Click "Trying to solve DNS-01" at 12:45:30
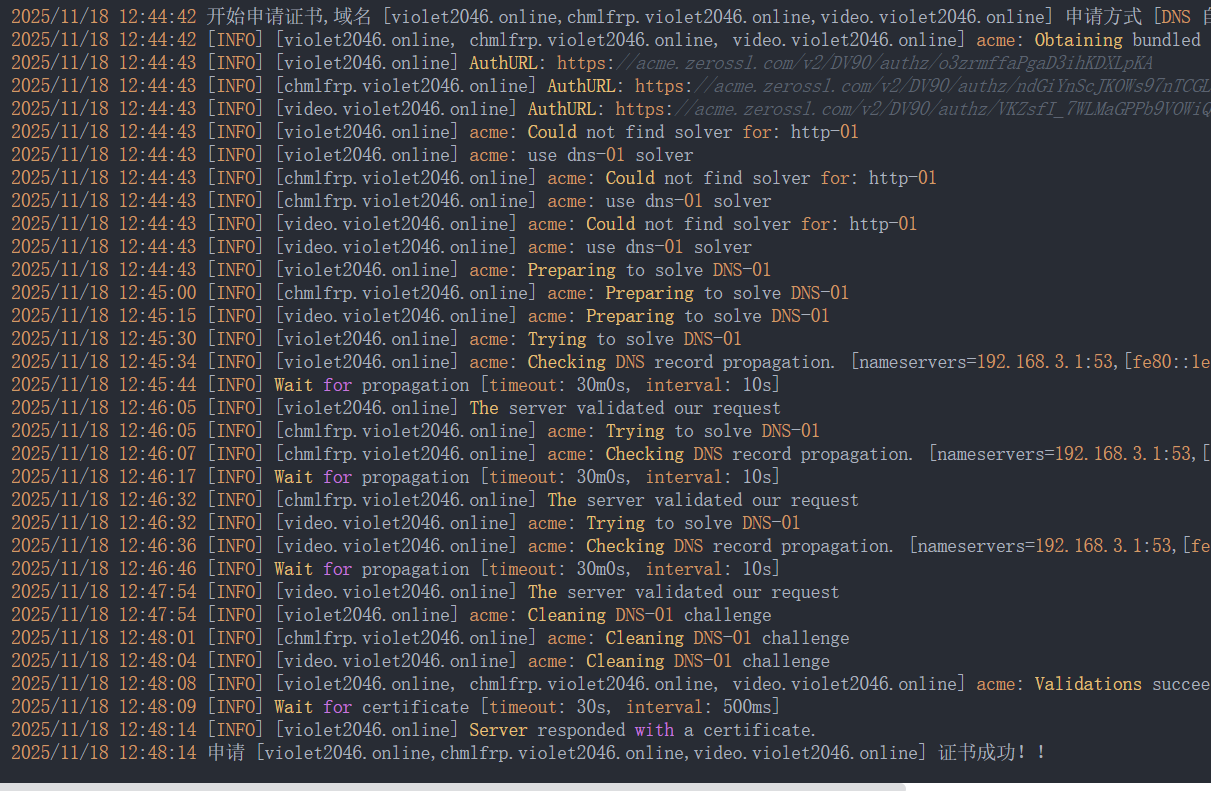The height and width of the screenshot is (791, 1219). tap(634, 339)
